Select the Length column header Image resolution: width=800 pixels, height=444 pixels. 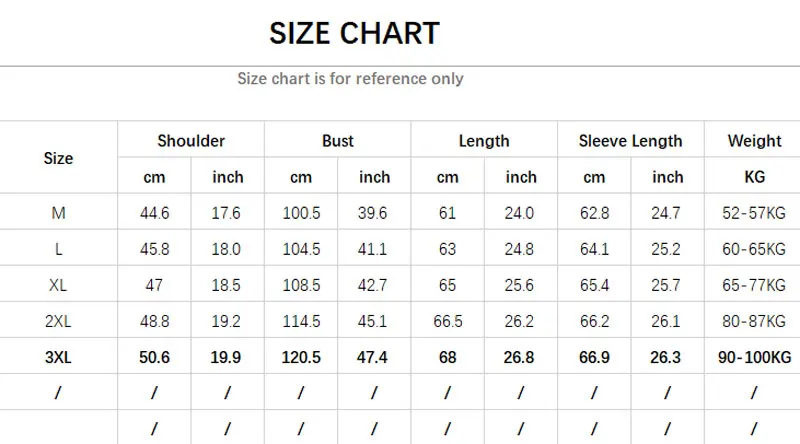pyautogui.click(x=484, y=141)
